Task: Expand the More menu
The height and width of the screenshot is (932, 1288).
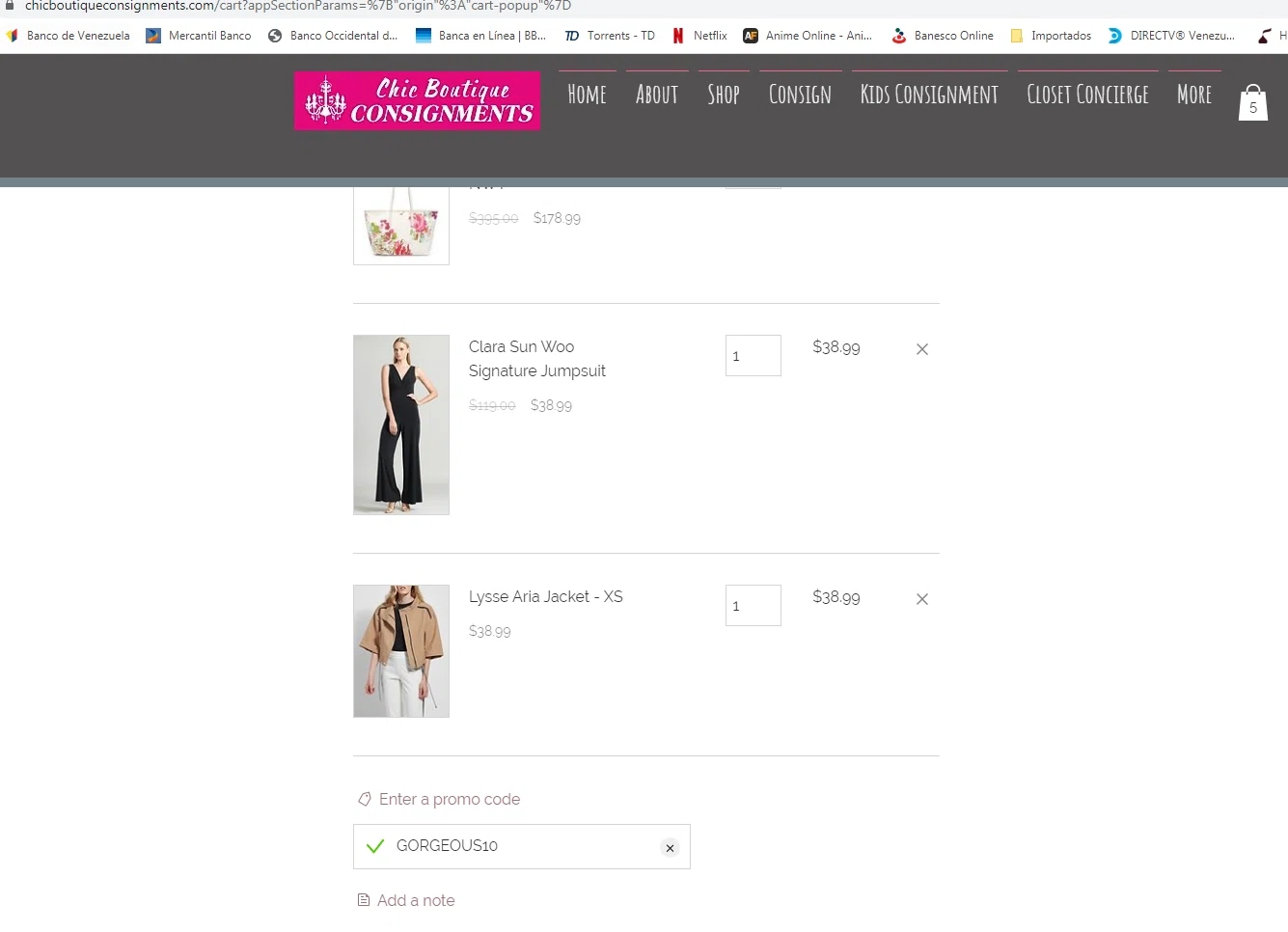Action: pos(1194,95)
